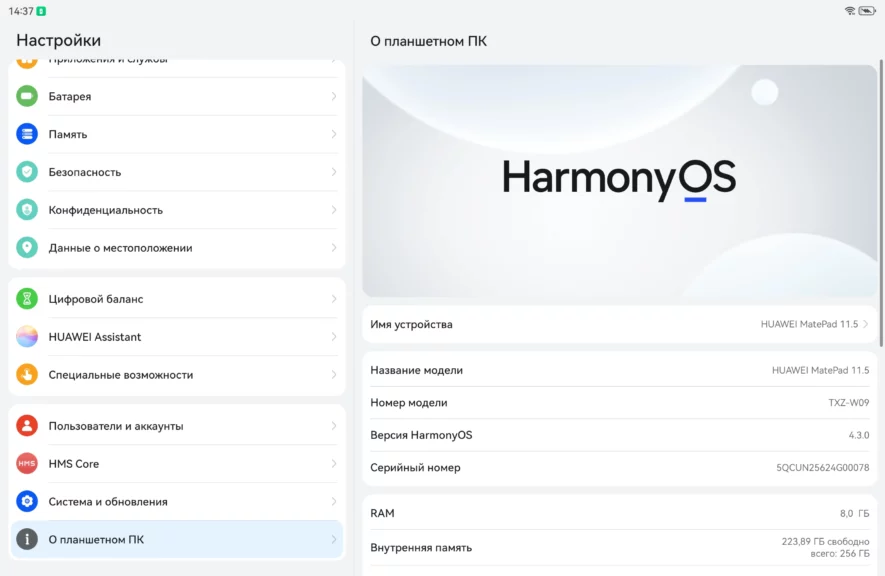This screenshot has height=576, width=885.
Task: Tap the Конфиденциальность privacy icon
Action: click(x=27, y=210)
